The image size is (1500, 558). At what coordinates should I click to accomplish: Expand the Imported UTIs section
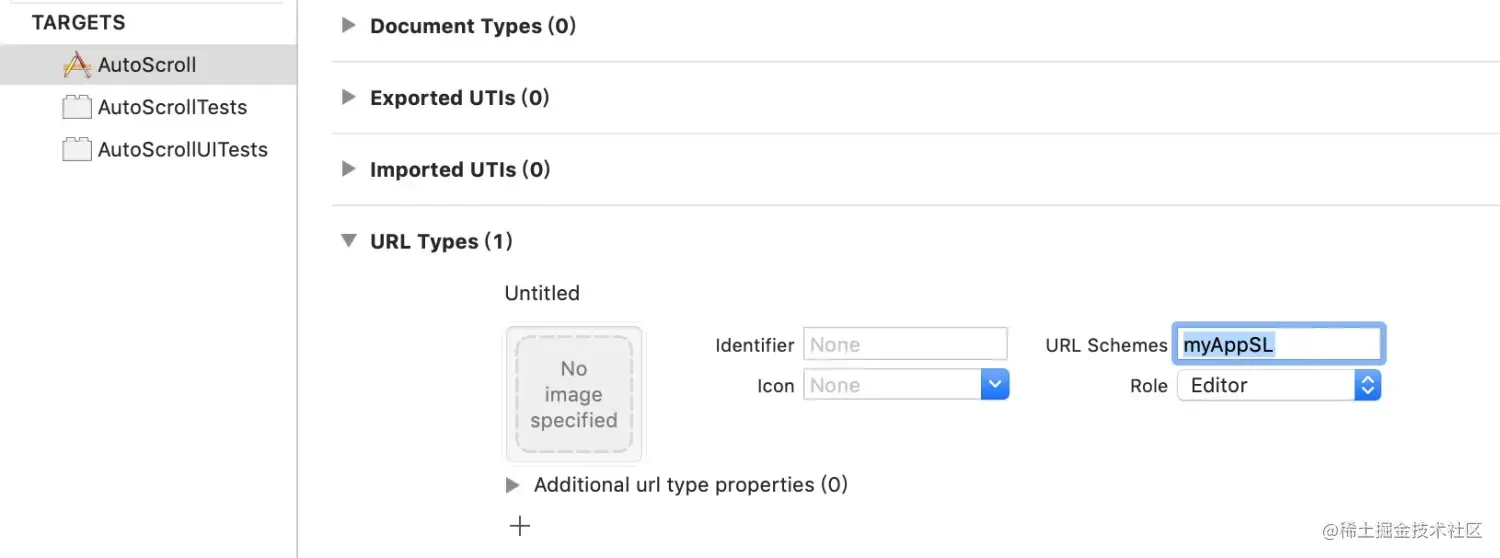point(348,169)
